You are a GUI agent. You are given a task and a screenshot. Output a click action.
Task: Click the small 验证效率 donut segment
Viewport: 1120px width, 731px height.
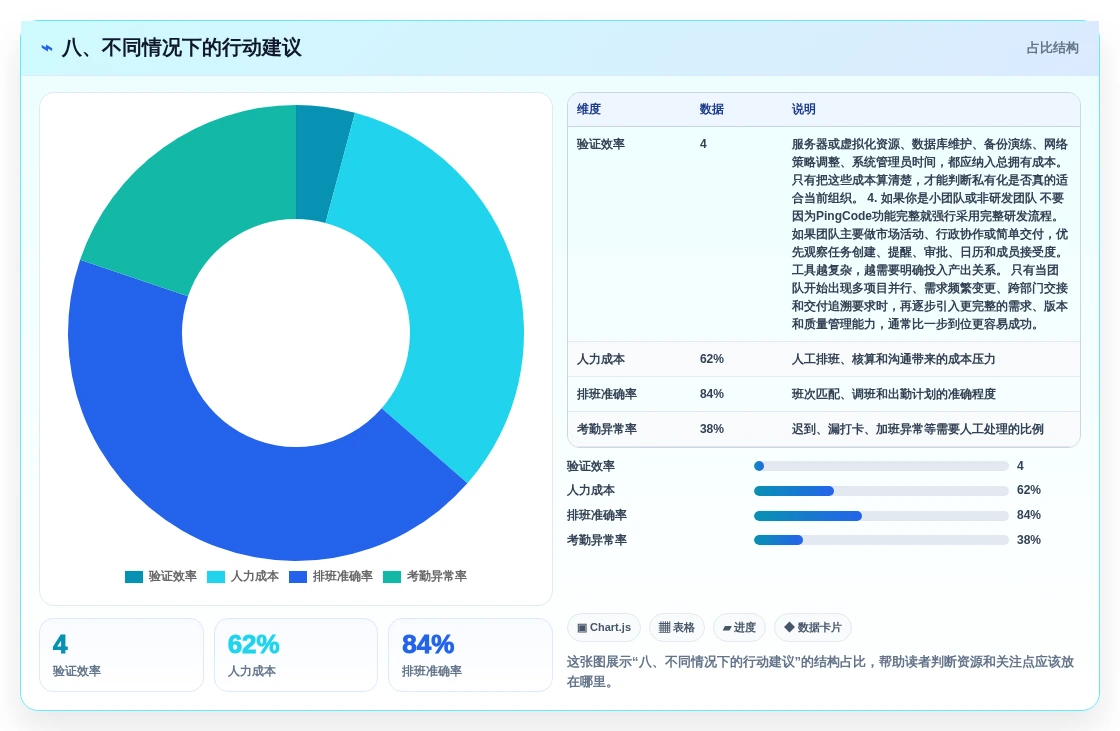click(x=319, y=163)
